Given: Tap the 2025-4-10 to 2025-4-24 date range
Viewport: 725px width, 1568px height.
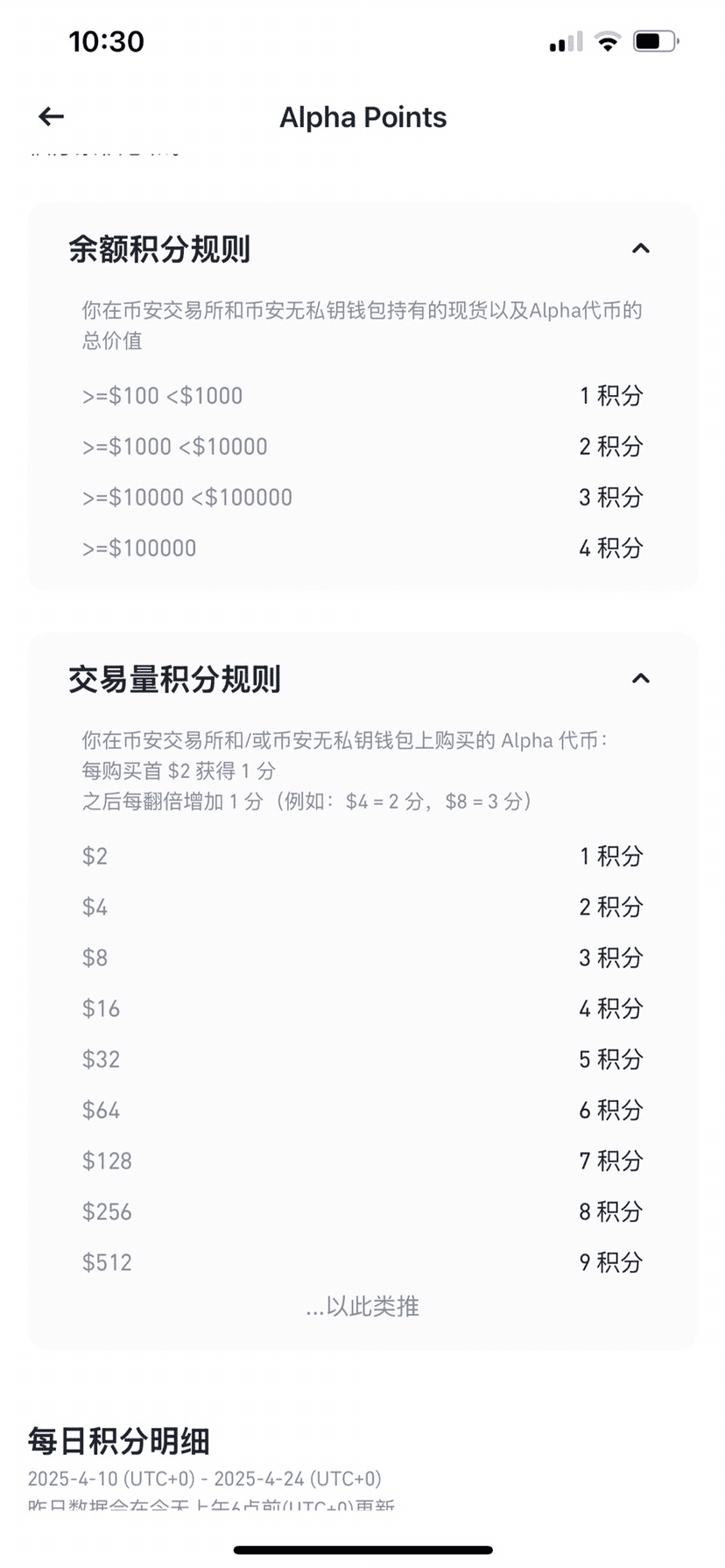Looking at the screenshot, I should click(204, 1479).
